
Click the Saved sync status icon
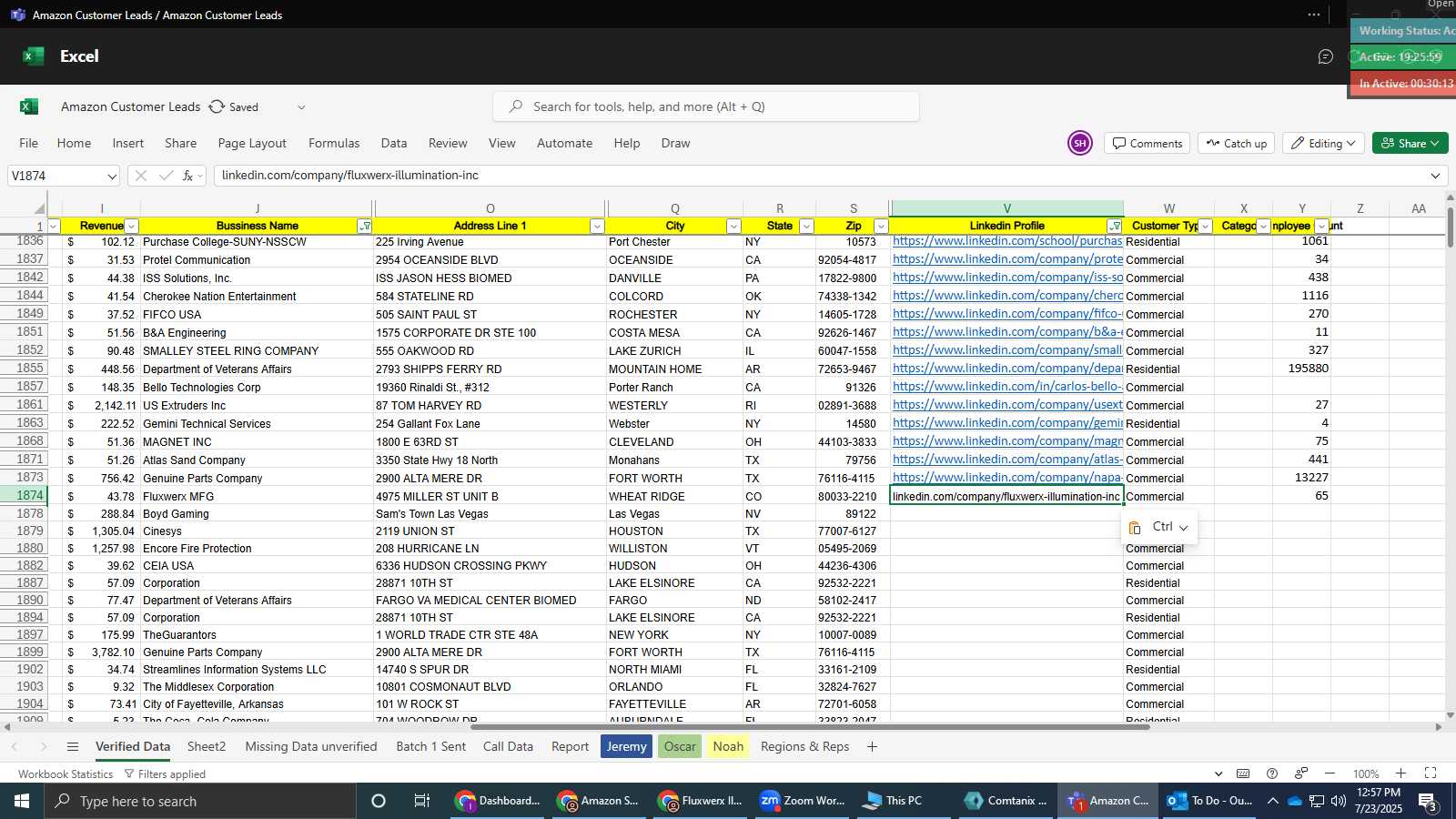[x=217, y=106]
